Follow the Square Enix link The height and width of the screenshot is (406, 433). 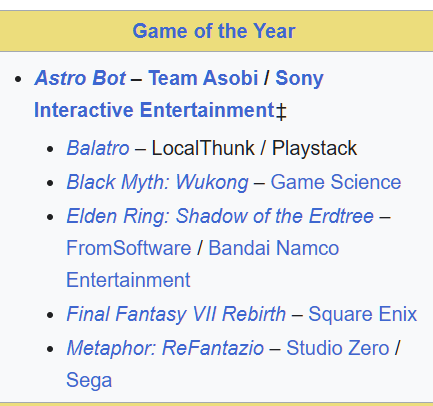[362, 314]
